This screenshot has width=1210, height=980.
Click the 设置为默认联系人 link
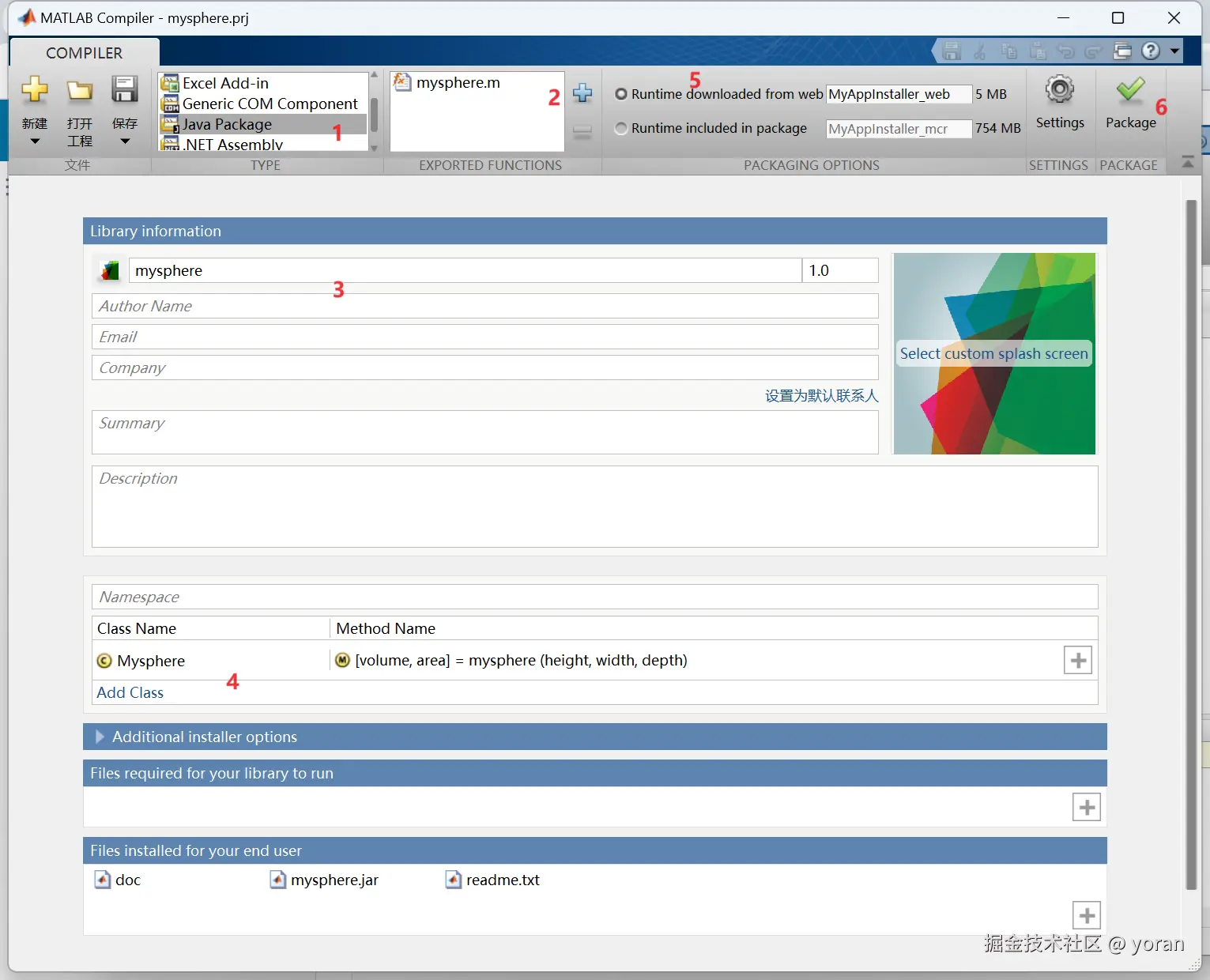[x=821, y=396]
